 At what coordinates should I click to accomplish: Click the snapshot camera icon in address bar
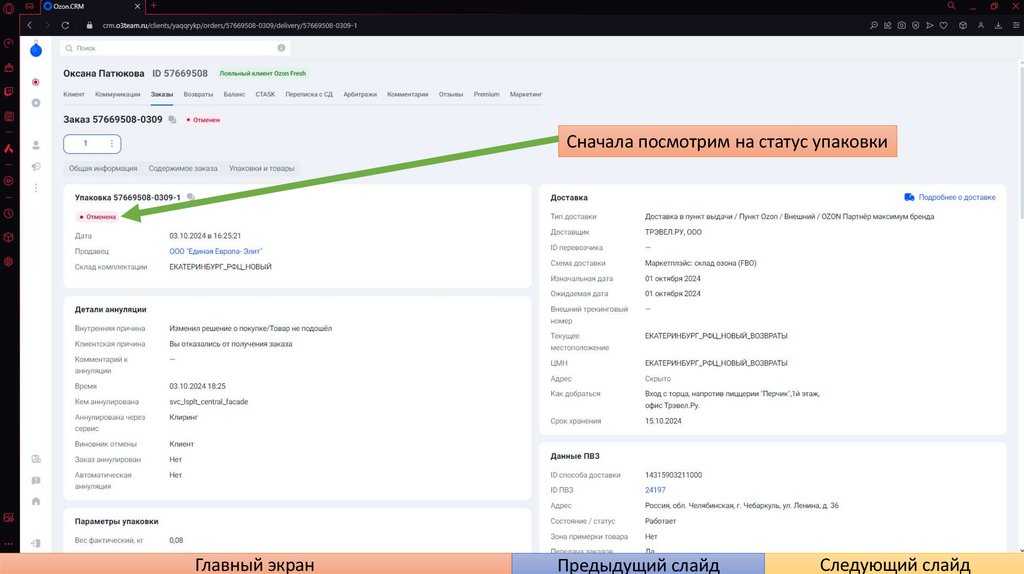pyautogui.click(x=901, y=25)
